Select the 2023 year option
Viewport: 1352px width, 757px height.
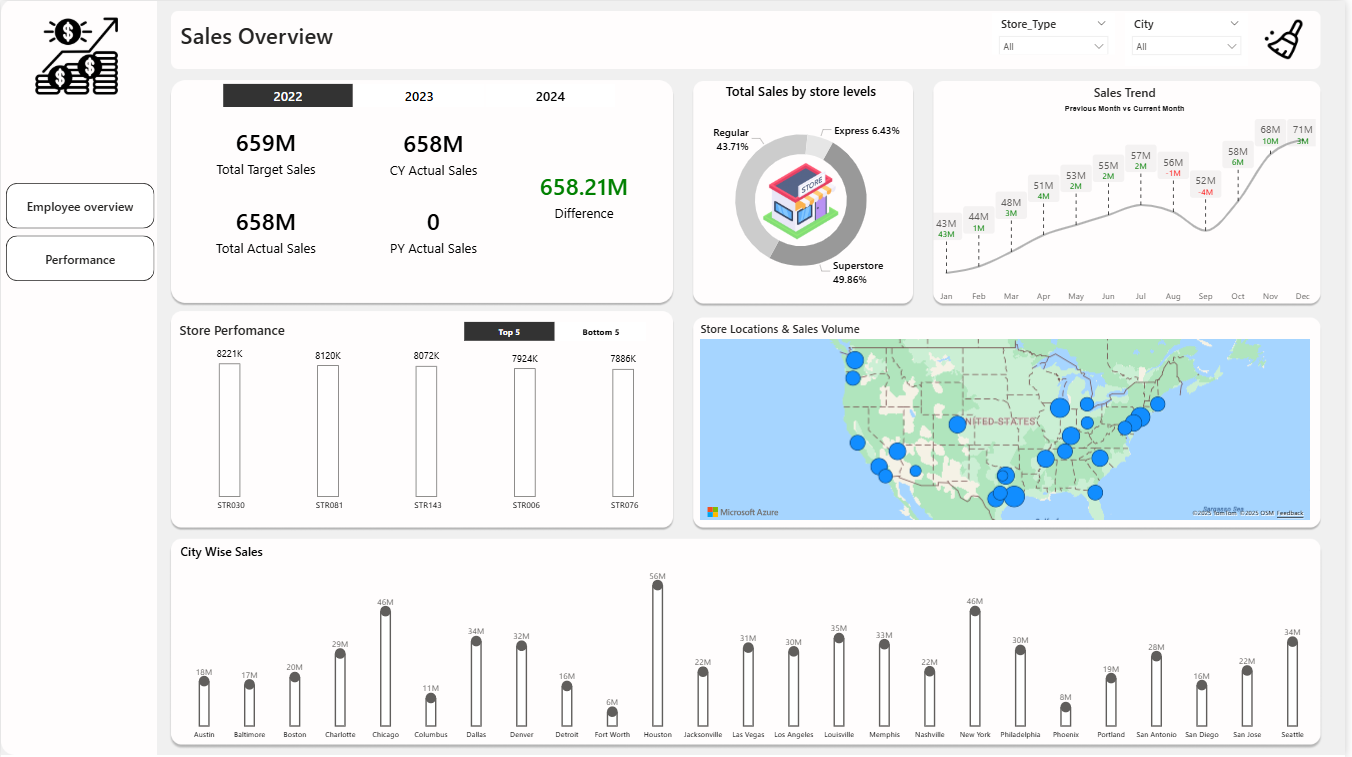[x=419, y=97]
